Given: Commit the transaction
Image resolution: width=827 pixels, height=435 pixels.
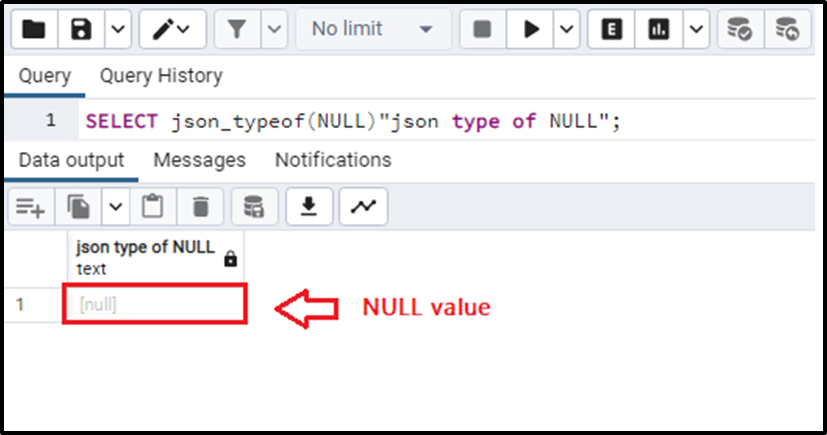Looking at the screenshot, I should (739, 29).
